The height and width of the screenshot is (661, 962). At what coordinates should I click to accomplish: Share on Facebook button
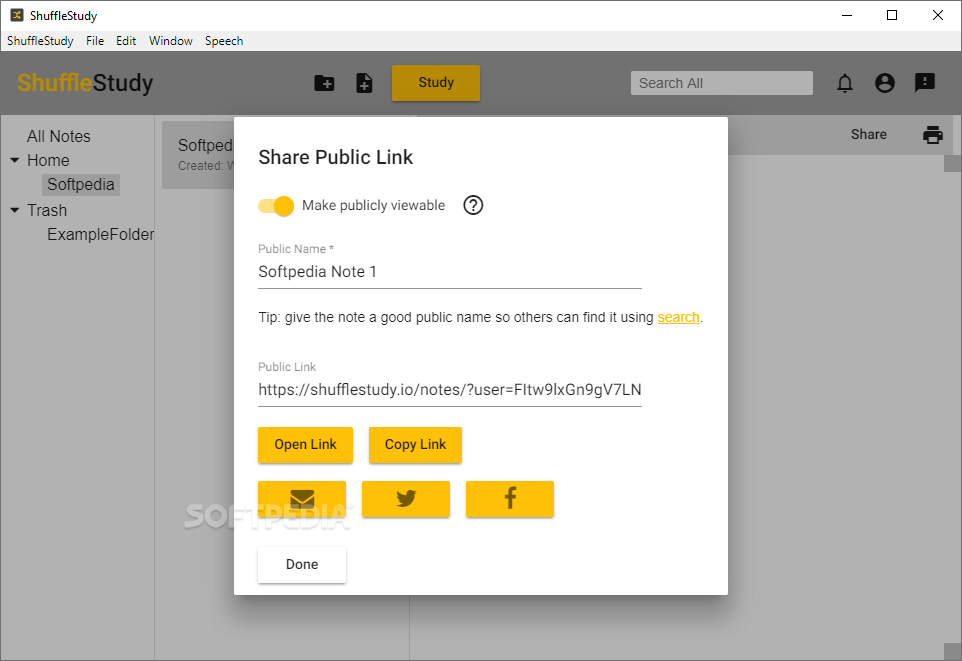[510, 499]
